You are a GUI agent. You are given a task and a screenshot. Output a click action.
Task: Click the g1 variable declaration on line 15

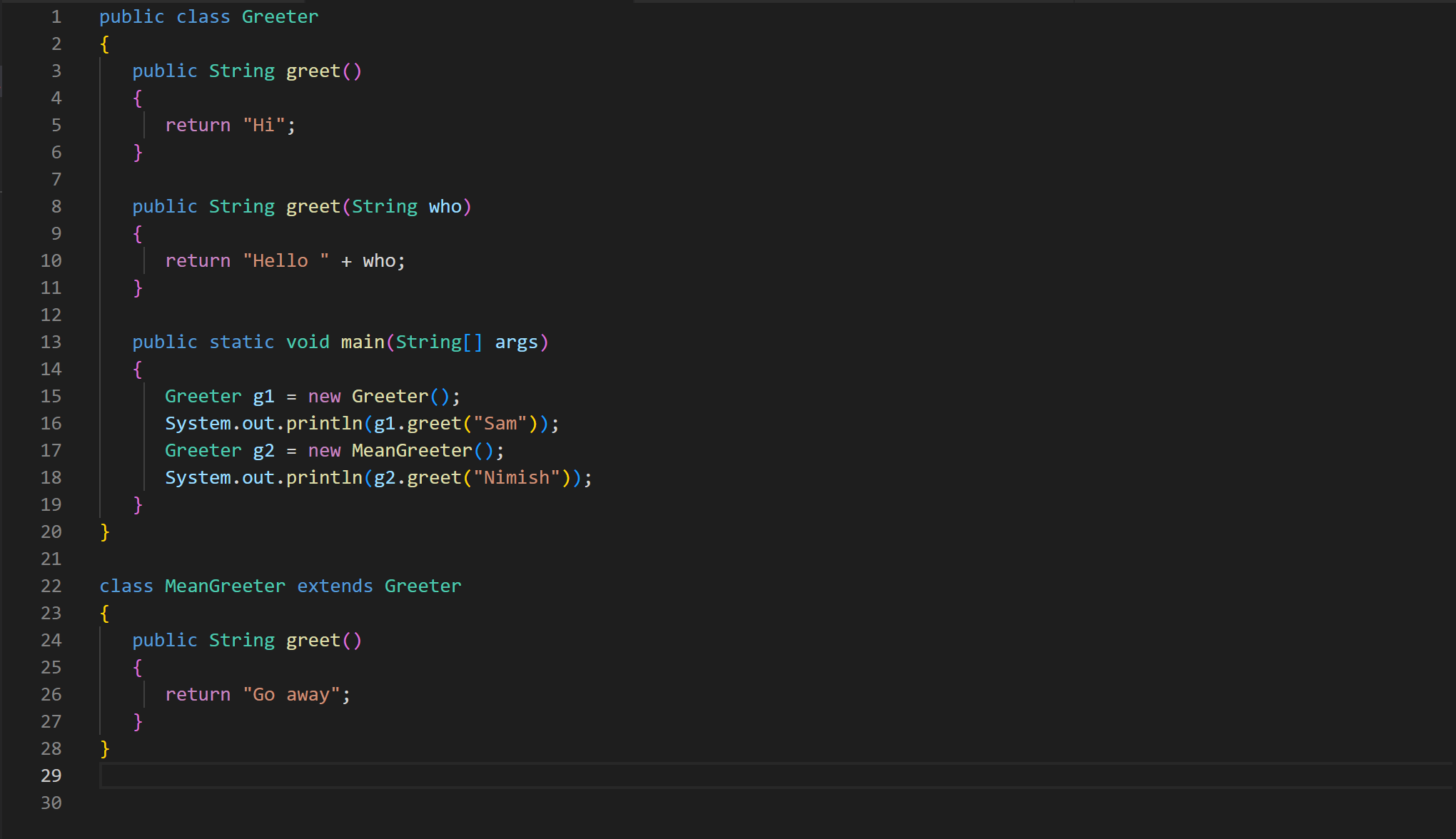tap(263, 397)
